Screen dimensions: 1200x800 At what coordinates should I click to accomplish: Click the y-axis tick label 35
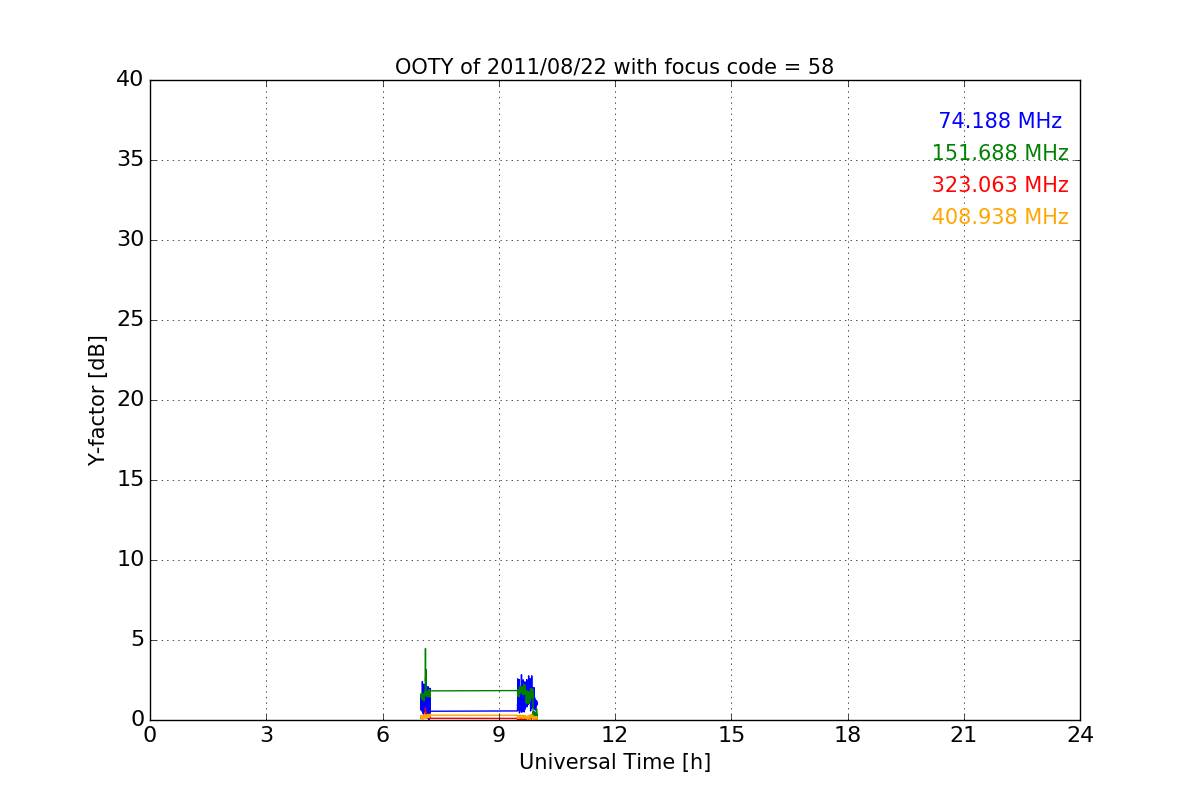(x=130, y=160)
